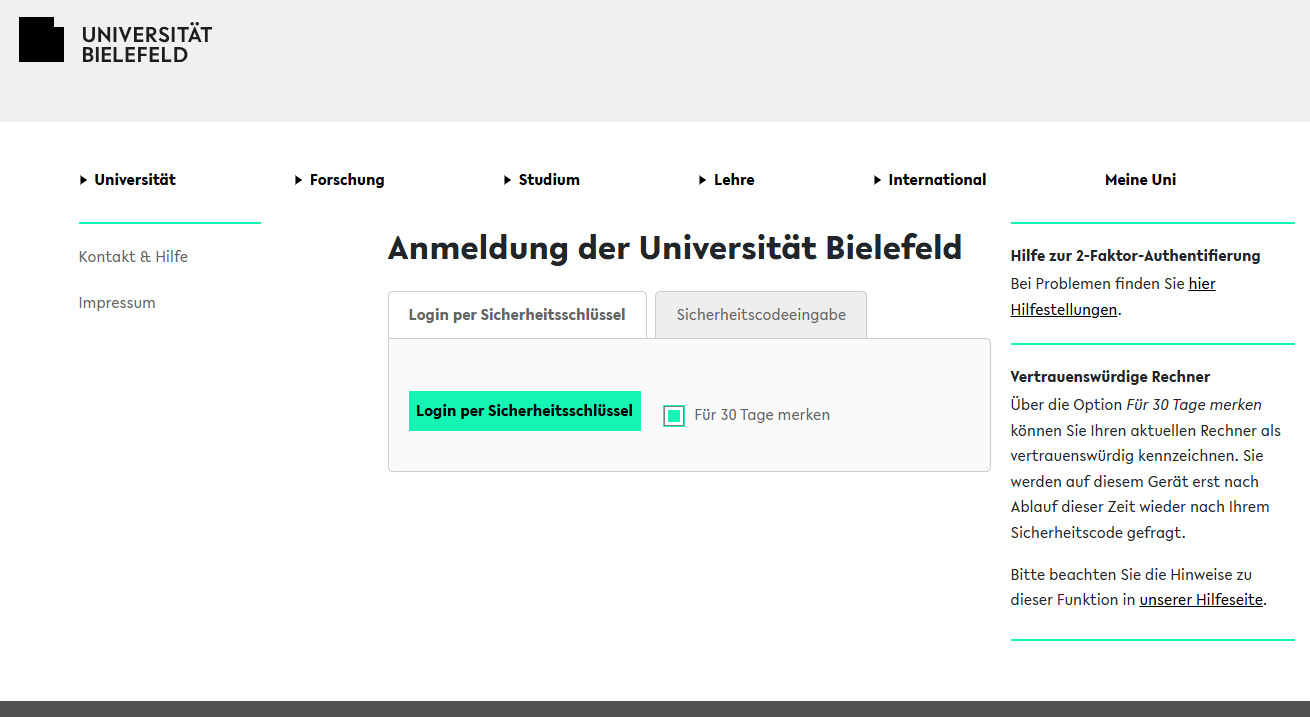Open the 'hier Hilfestellungen' help link
This screenshot has height=717, width=1310.
click(1113, 297)
